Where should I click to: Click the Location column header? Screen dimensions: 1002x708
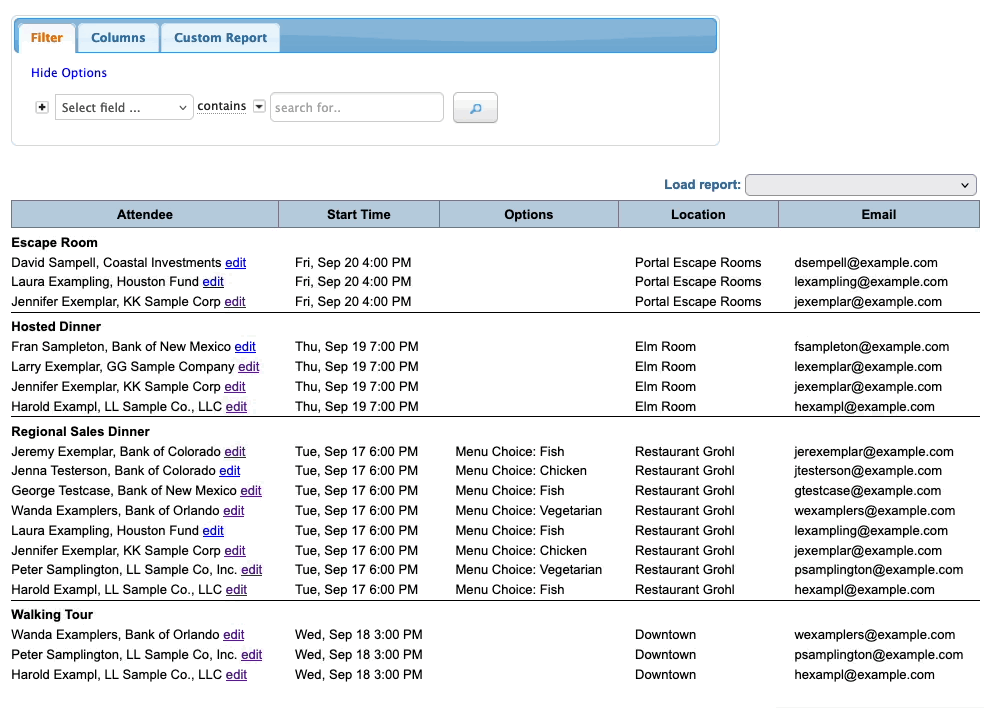698,214
